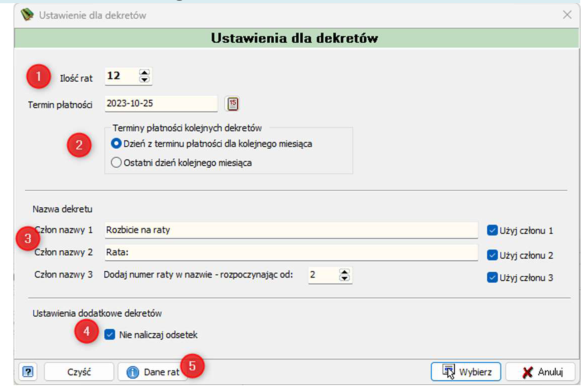Confirm with the Wybierz button
The image size is (581, 386).
coord(466,372)
